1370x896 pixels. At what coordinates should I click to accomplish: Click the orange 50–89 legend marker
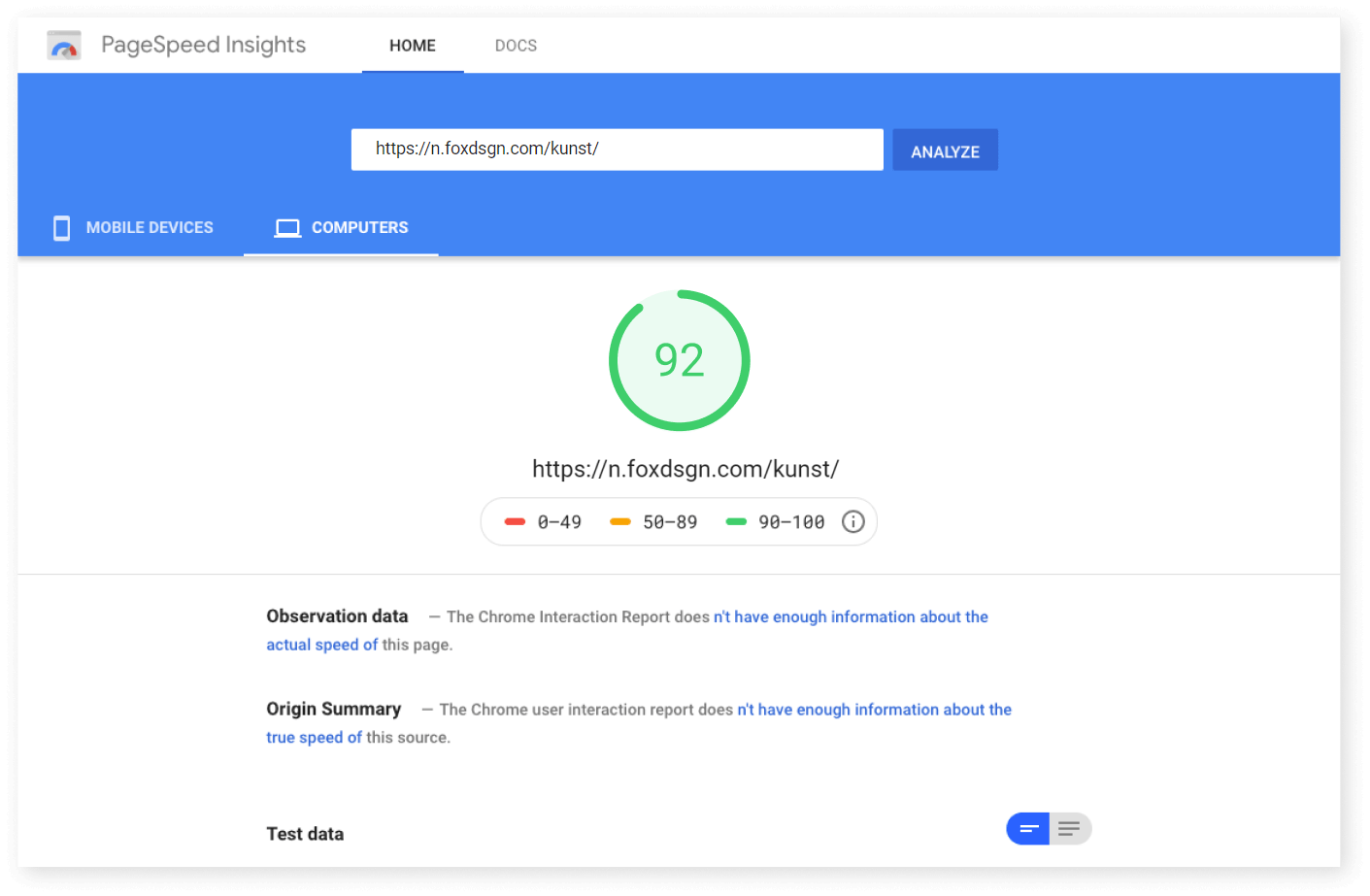coord(620,522)
